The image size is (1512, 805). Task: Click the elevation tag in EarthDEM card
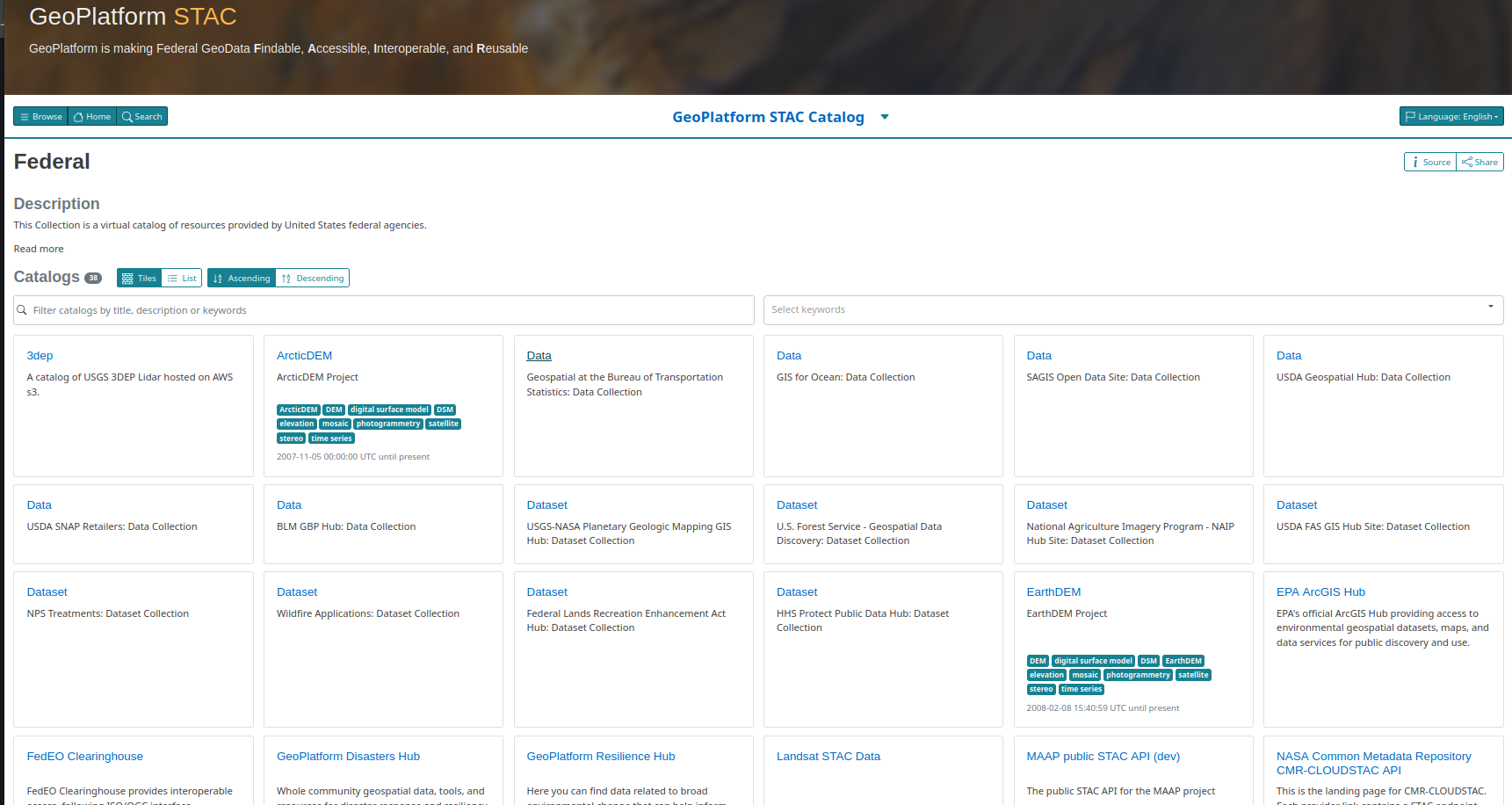tap(1046, 676)
